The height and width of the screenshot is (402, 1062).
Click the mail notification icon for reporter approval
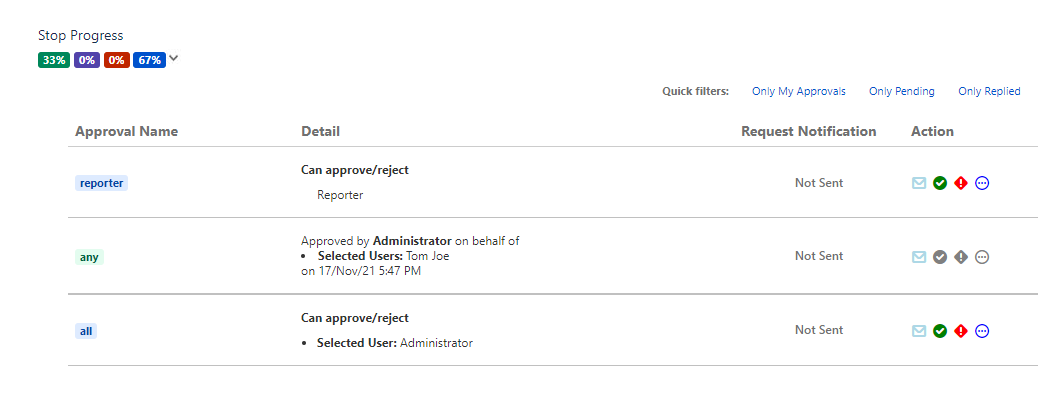pyautogui.click(x=919, y=183)
